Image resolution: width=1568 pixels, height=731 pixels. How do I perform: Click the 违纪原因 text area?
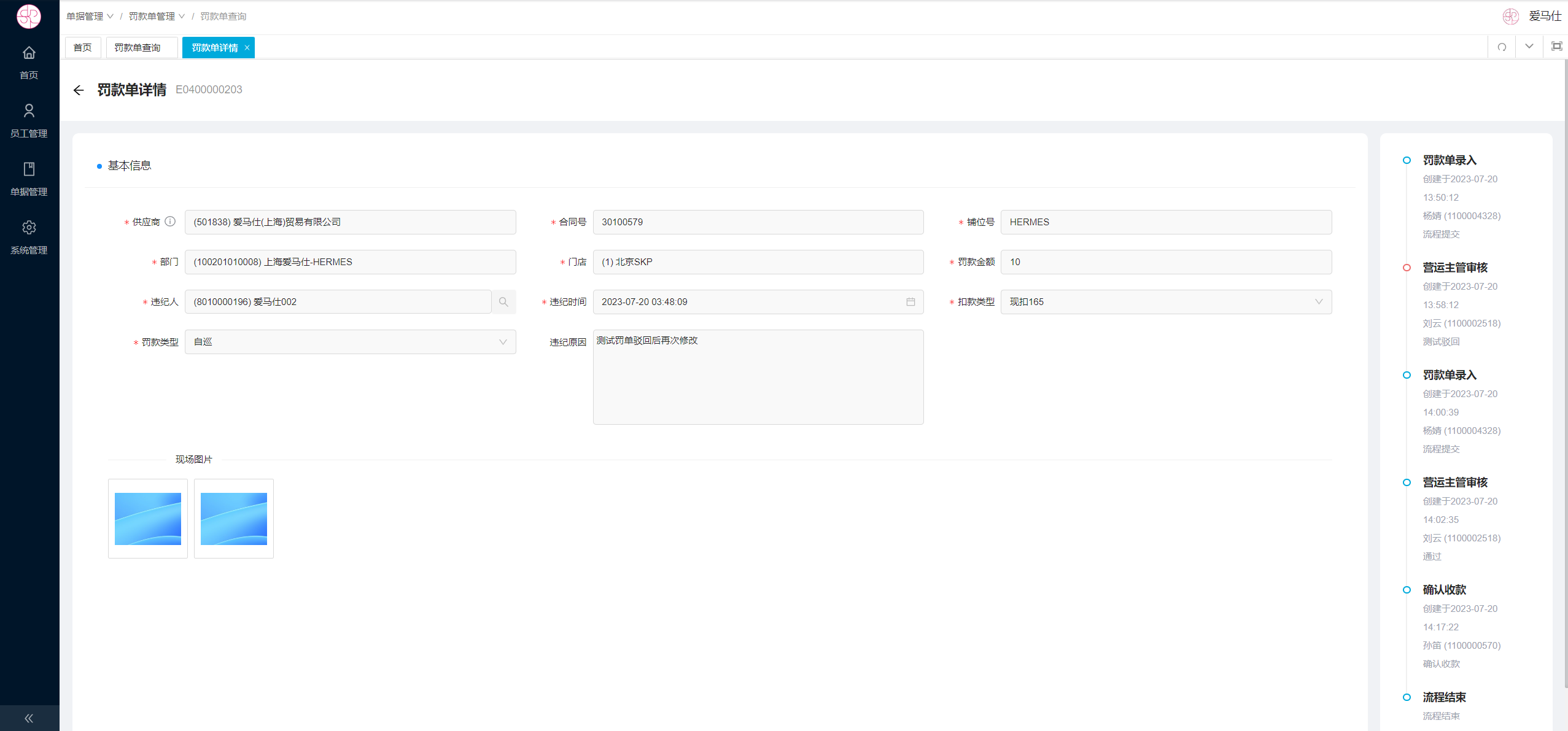[758, 377]
